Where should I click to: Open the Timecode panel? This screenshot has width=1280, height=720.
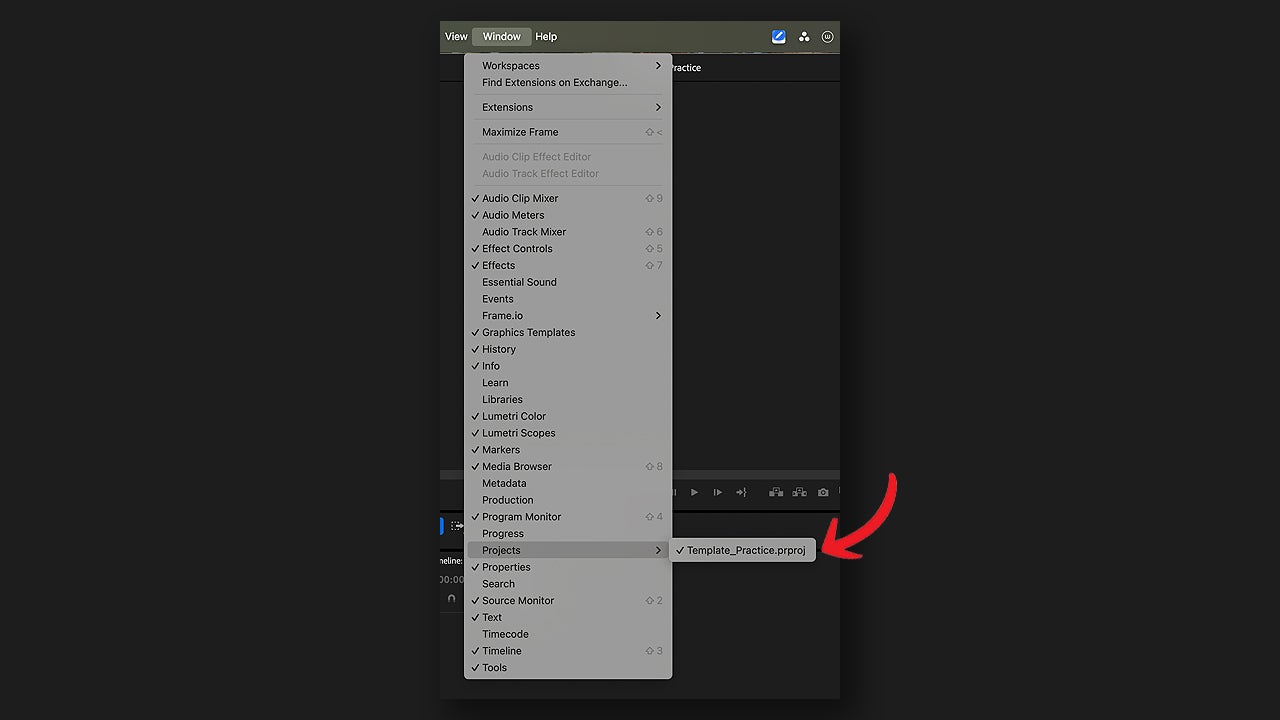[x=568, y=634]
